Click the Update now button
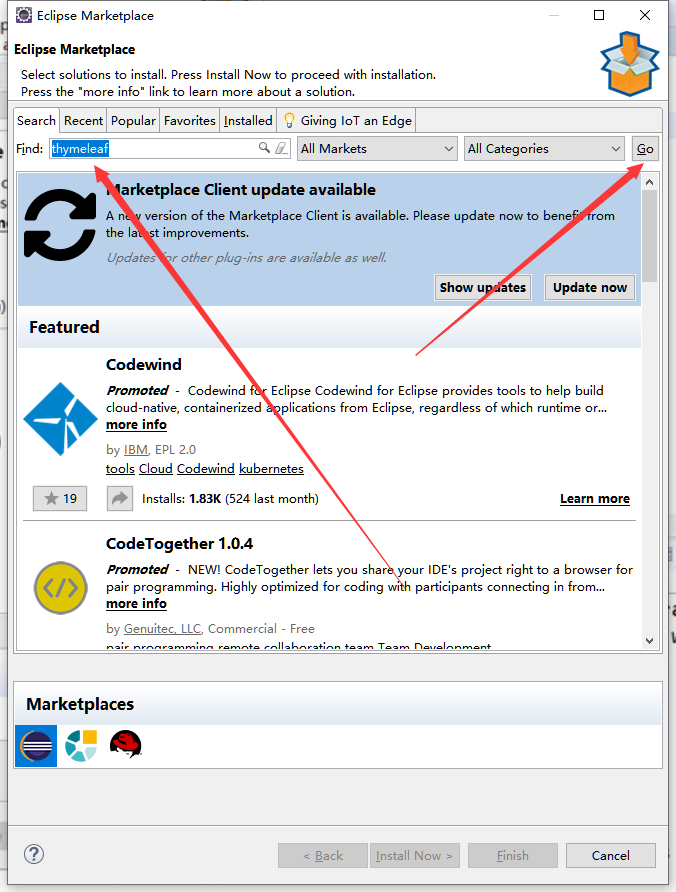Screen dimensions: 676x892 tap(590, 287)
